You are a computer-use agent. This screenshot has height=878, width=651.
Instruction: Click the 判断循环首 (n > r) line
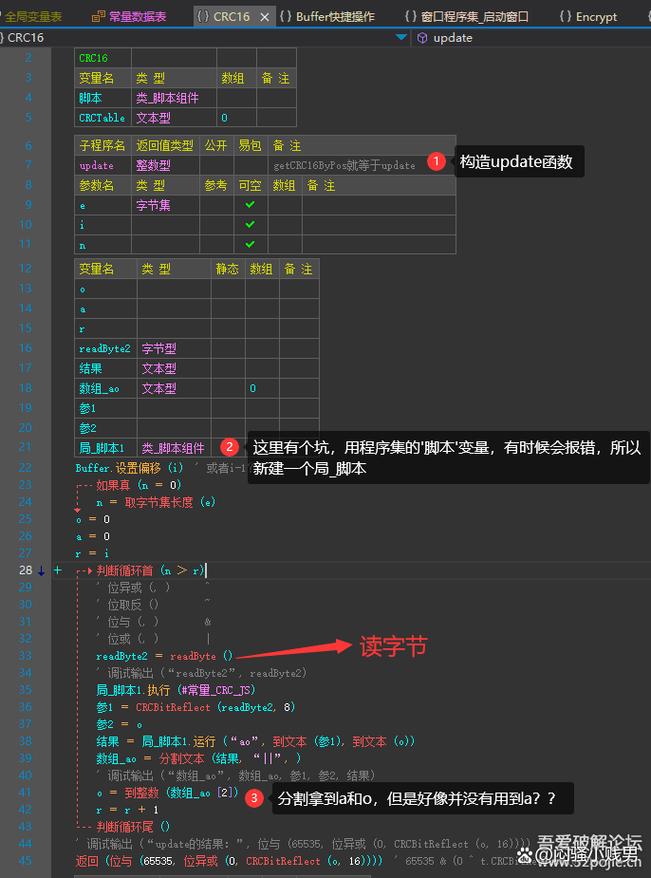(150, 571)
